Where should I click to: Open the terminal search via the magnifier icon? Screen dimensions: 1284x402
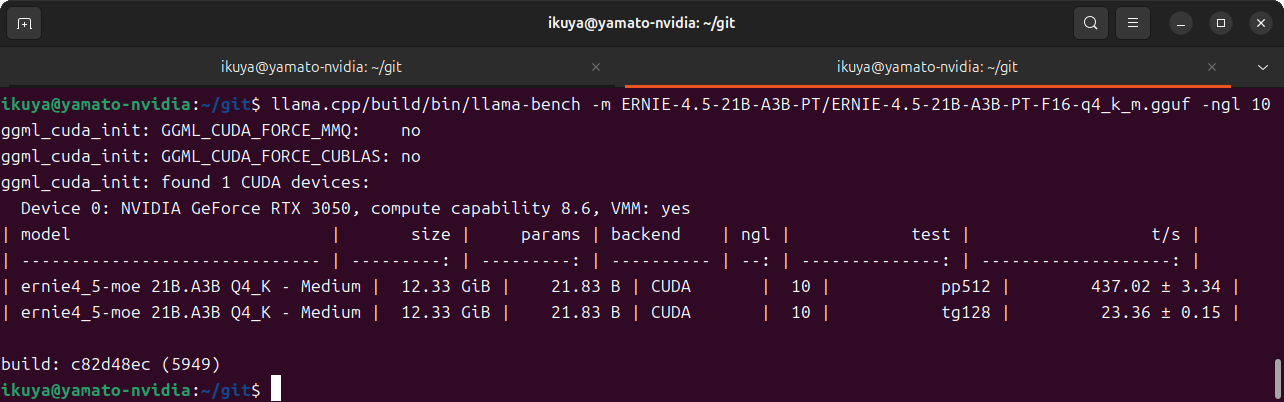click(1091, 22)
